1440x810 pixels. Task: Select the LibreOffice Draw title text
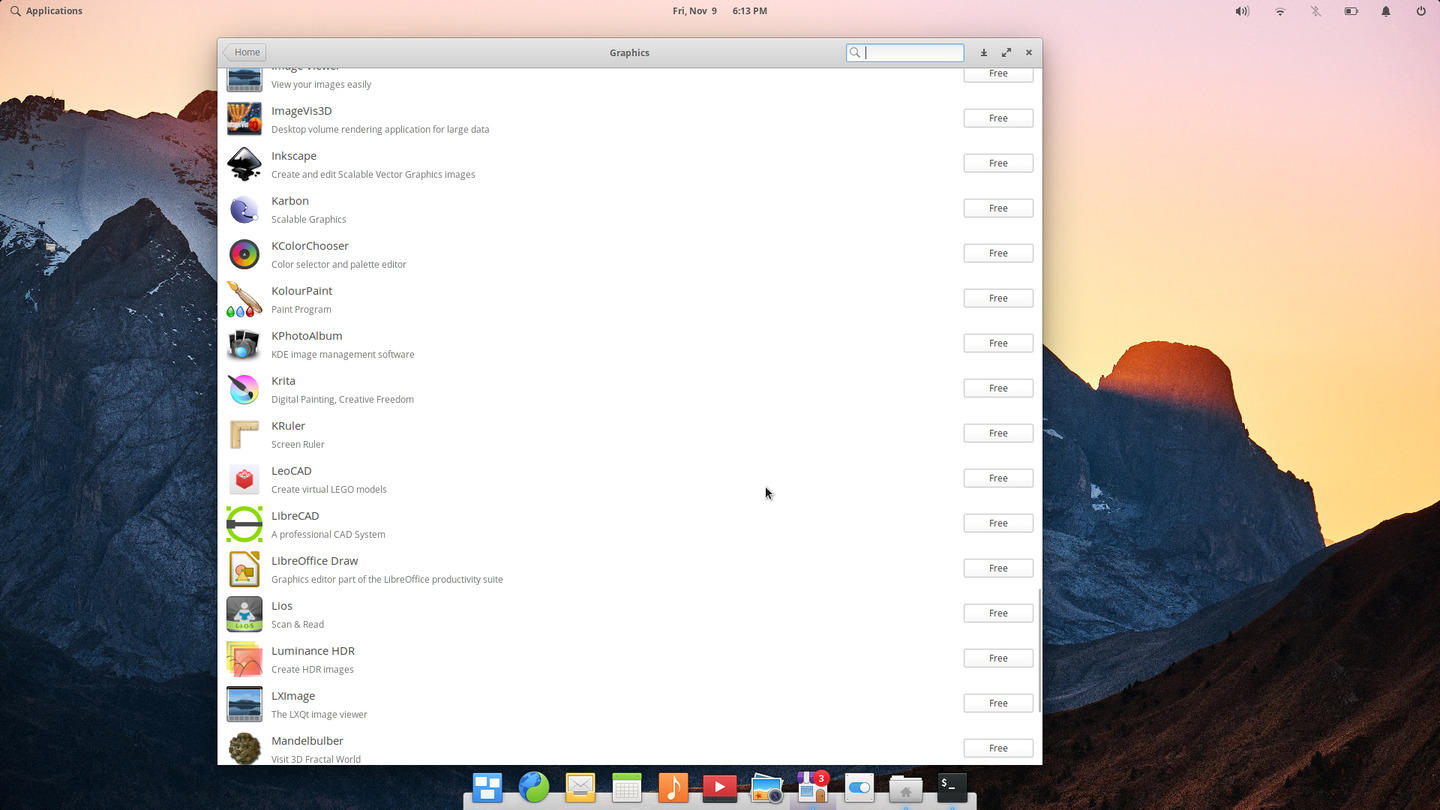tap(314, 561)
